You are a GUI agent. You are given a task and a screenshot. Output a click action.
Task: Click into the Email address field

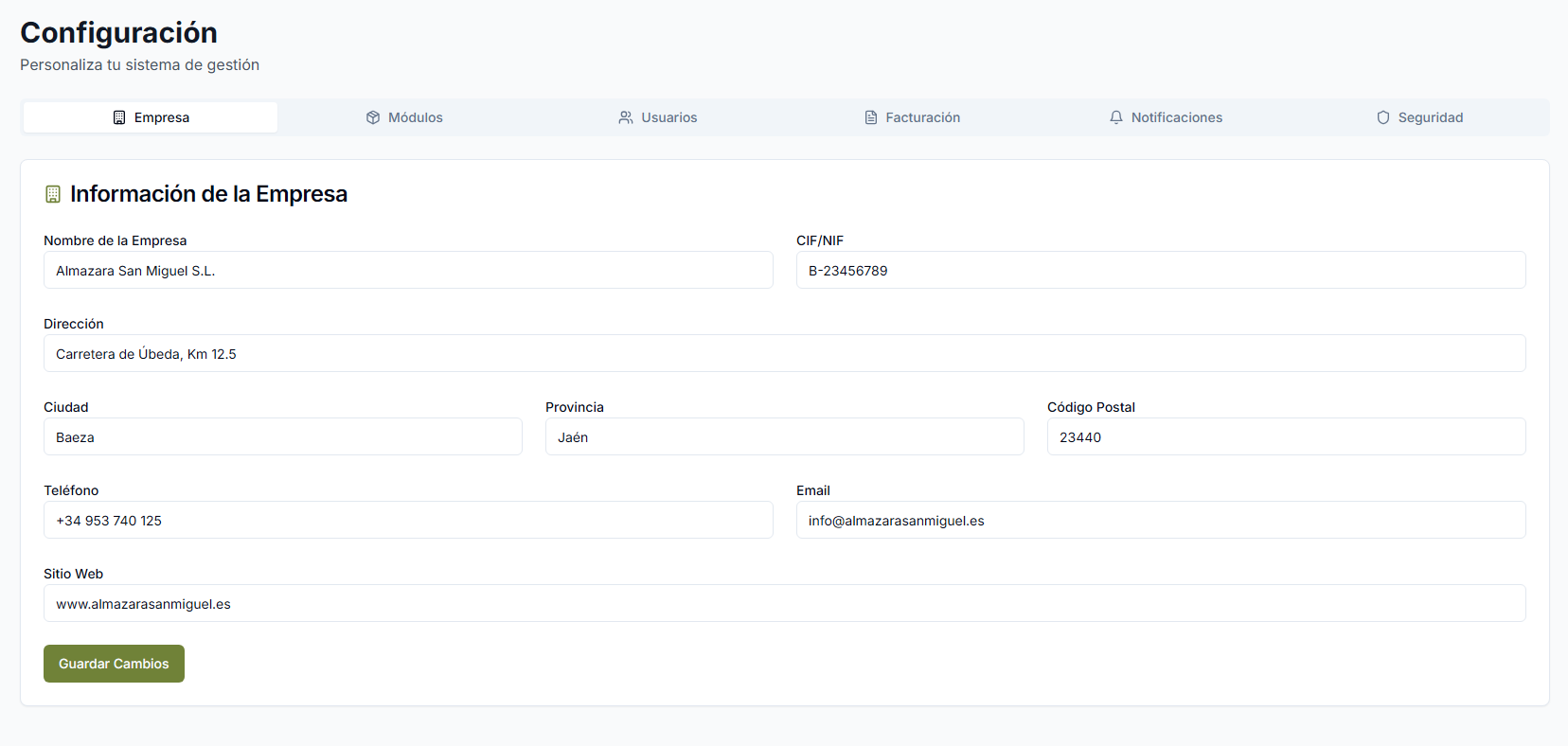coord(1160,521)
